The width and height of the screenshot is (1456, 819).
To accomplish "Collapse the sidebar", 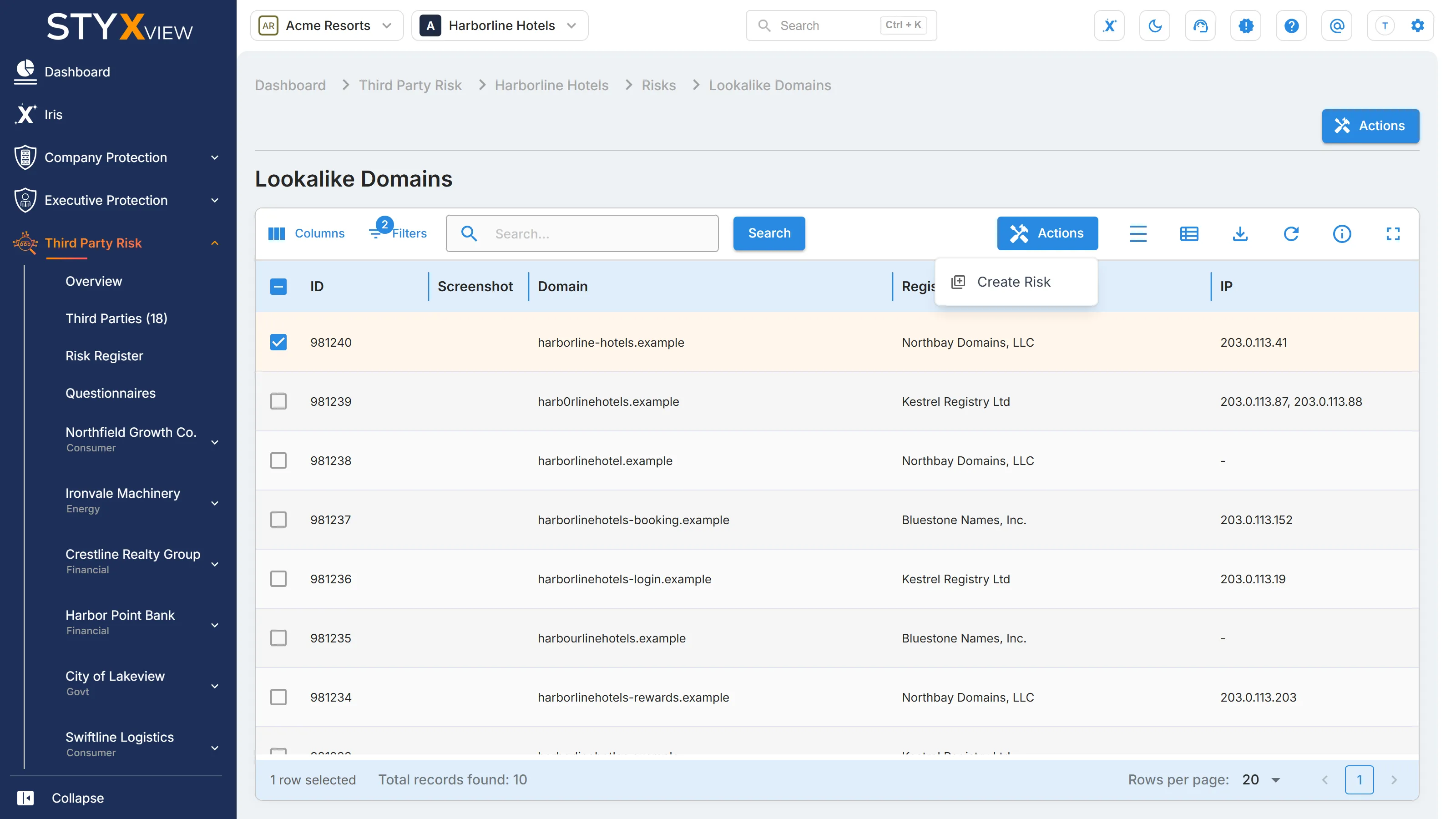I will [60, 798].
